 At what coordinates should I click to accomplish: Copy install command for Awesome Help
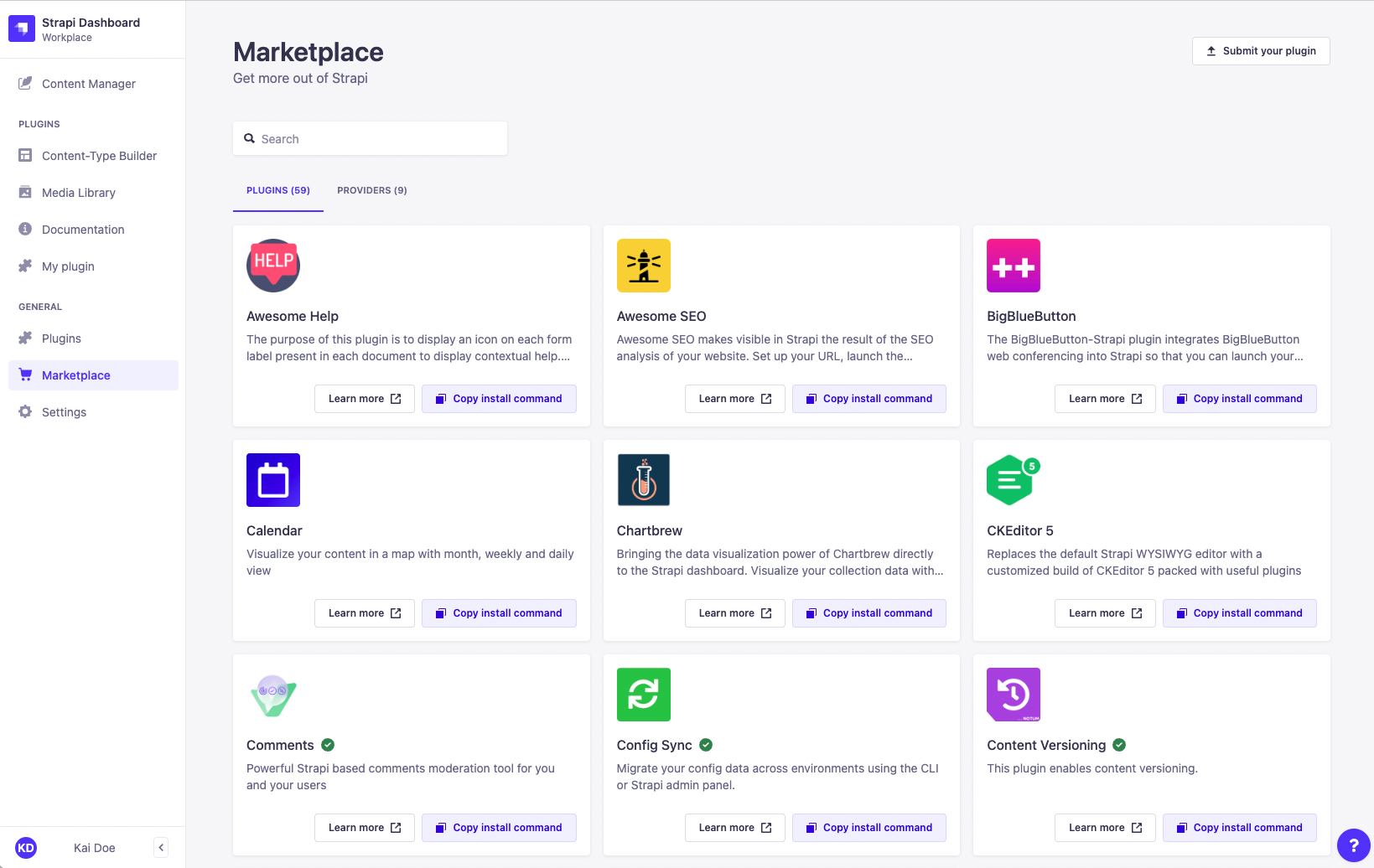[x=499, y=399]
